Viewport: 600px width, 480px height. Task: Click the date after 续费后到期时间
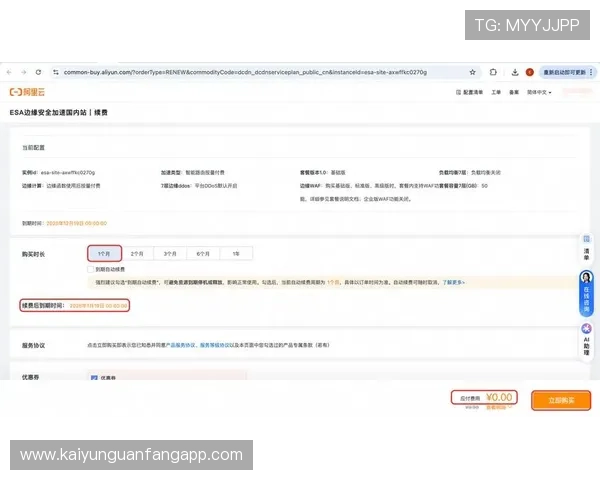[98, 305]
